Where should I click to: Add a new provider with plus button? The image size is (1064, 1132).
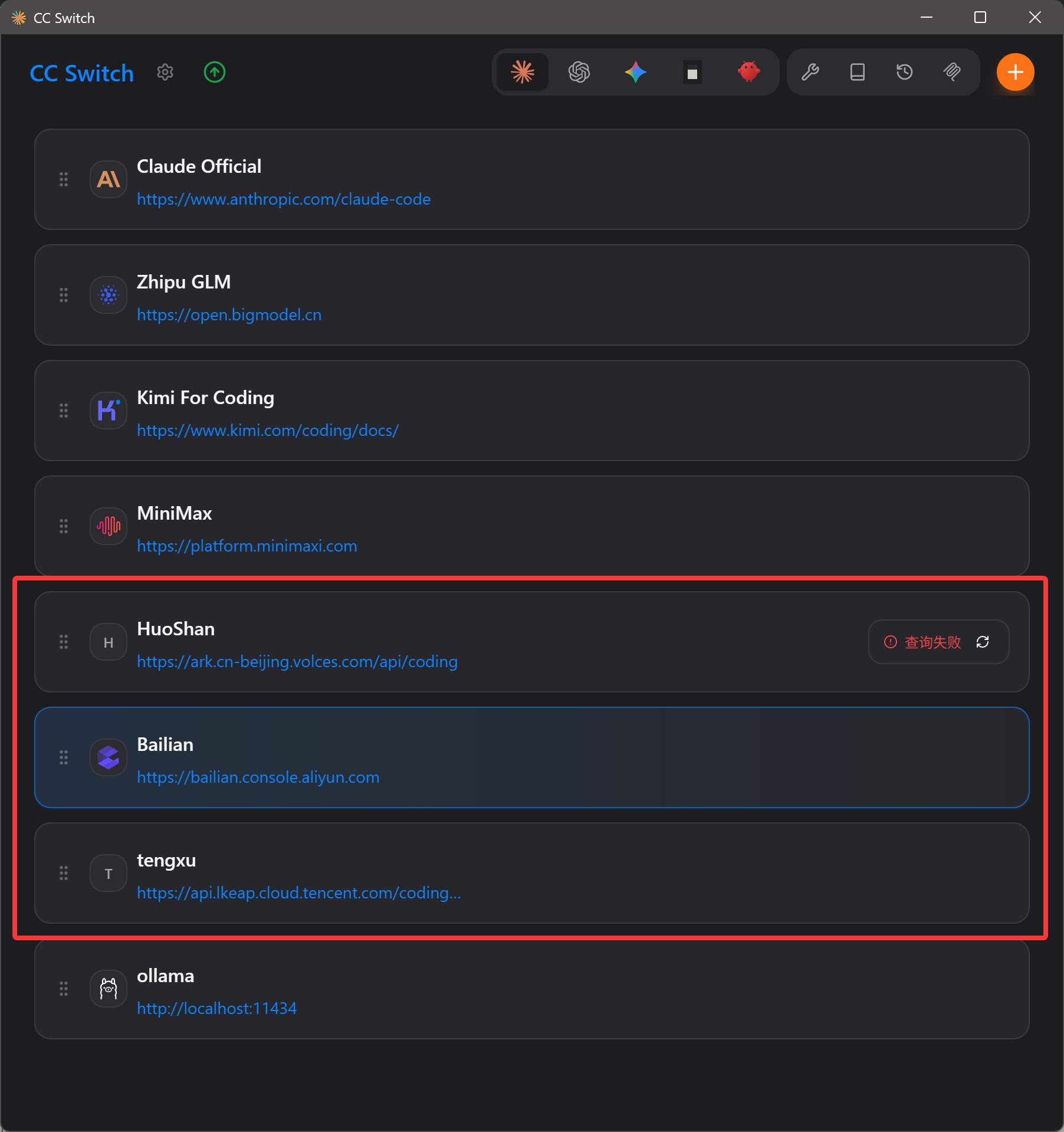1015,72
